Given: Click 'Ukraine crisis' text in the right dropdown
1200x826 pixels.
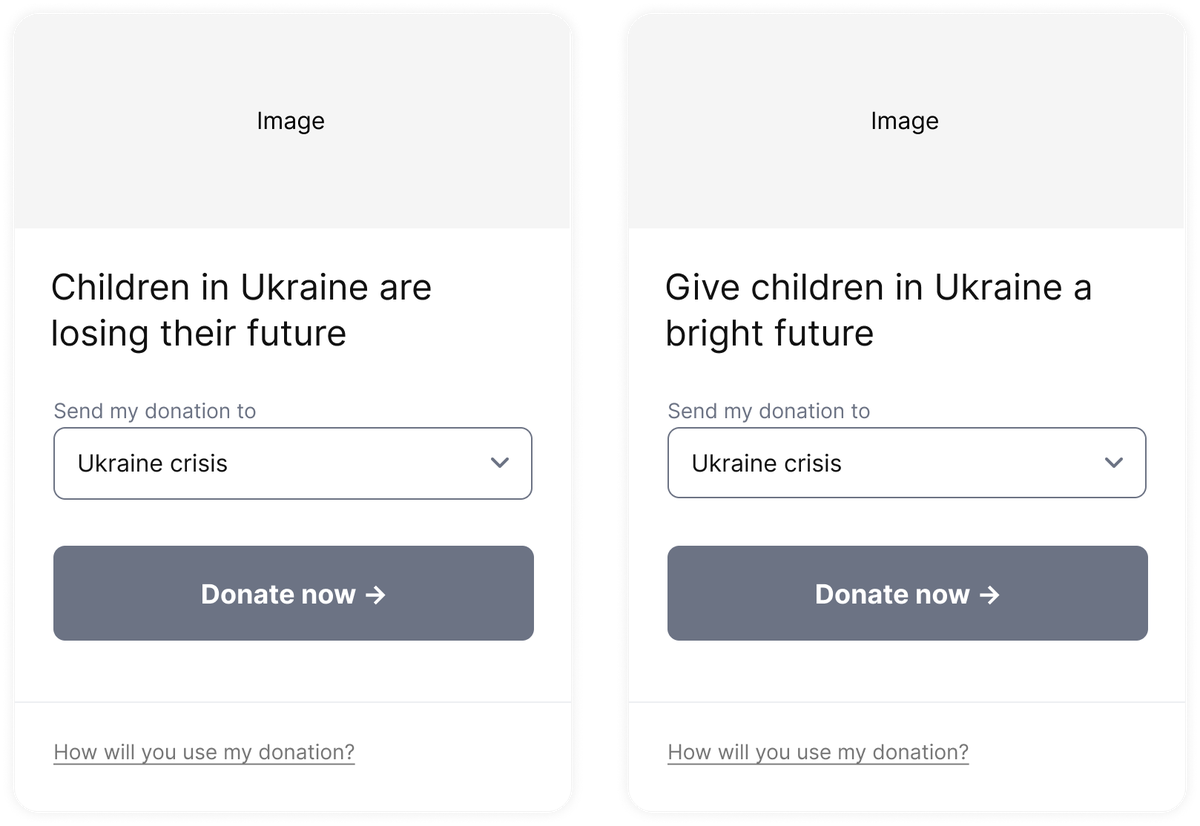Looking at the screenshot, I should click(767, 464).
